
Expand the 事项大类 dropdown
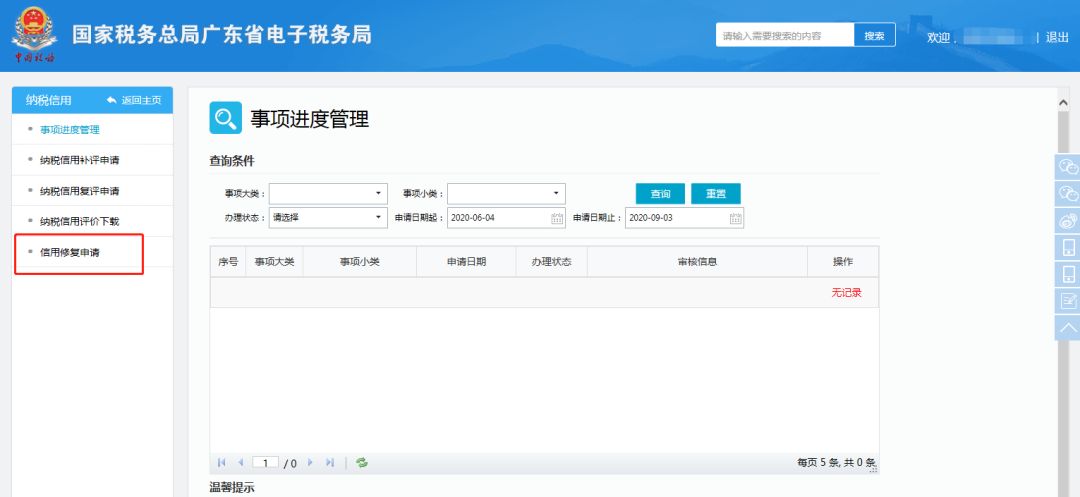378,193
